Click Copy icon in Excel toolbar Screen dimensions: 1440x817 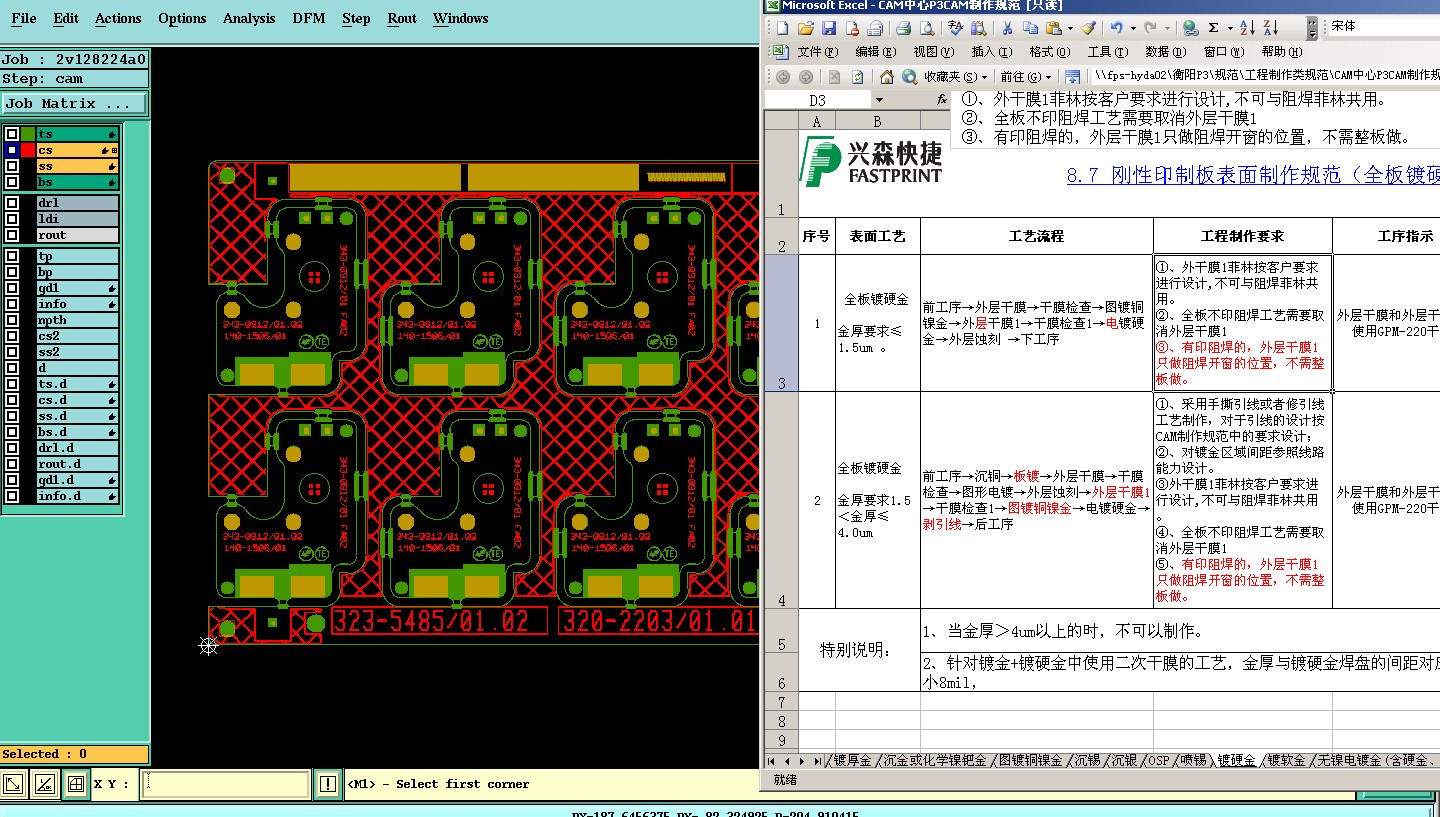[x=1030, y=28]
